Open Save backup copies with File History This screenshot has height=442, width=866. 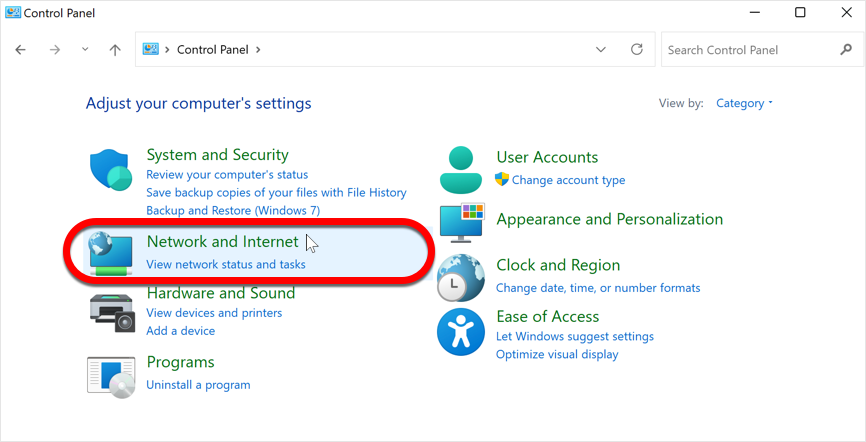click(x=276, y=193)
